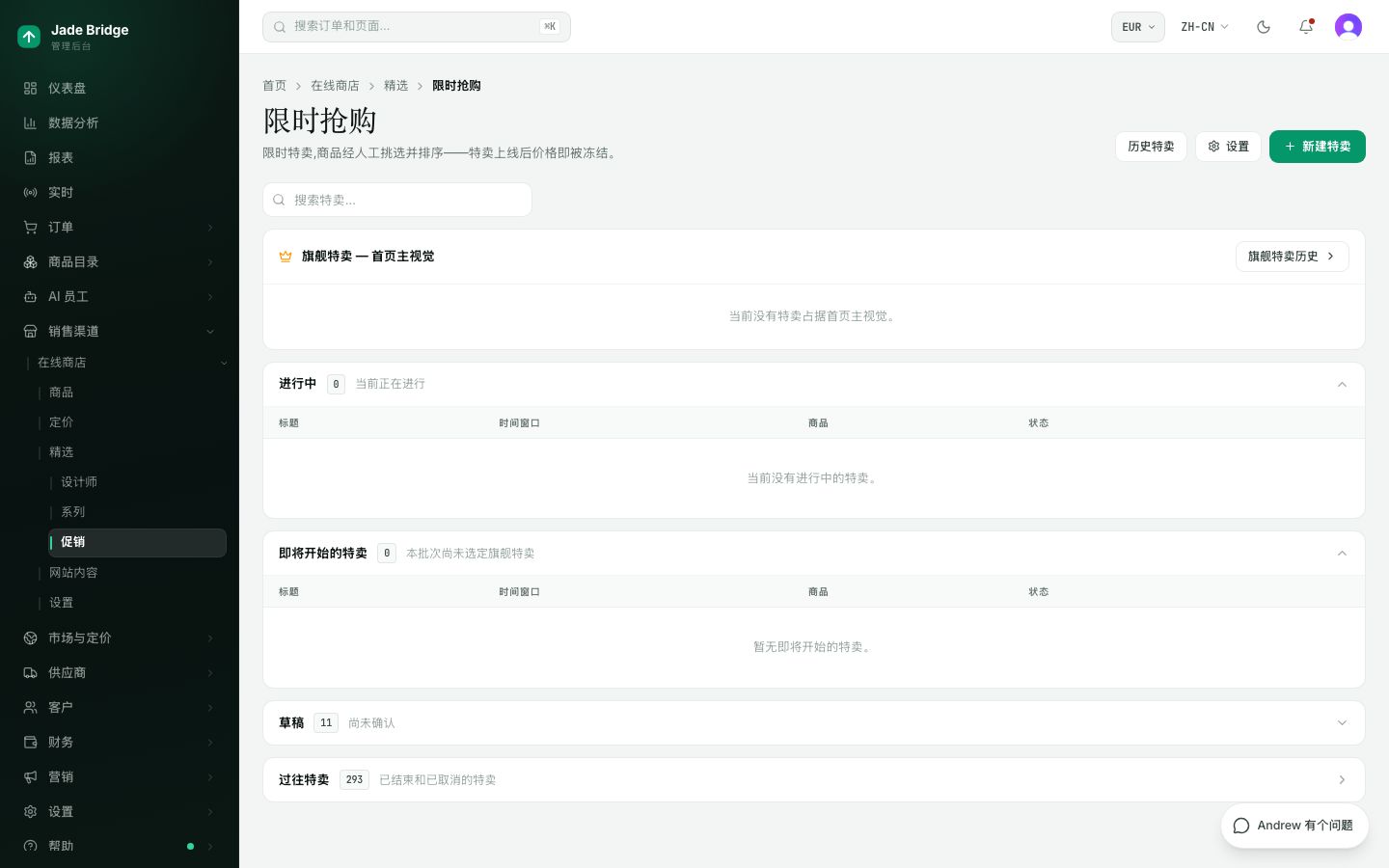
Task: Collapse the 即将开始的特卖 section
Action: point(1342,553)
